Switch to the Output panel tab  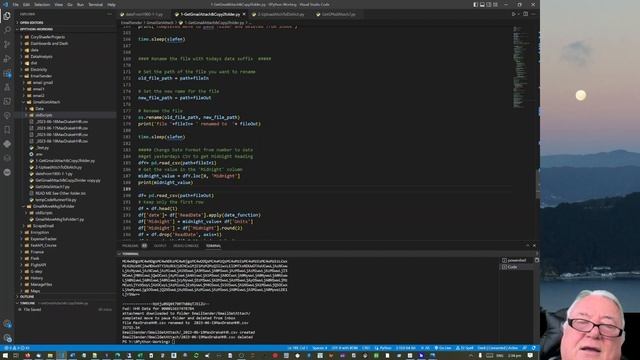(160, 246)
